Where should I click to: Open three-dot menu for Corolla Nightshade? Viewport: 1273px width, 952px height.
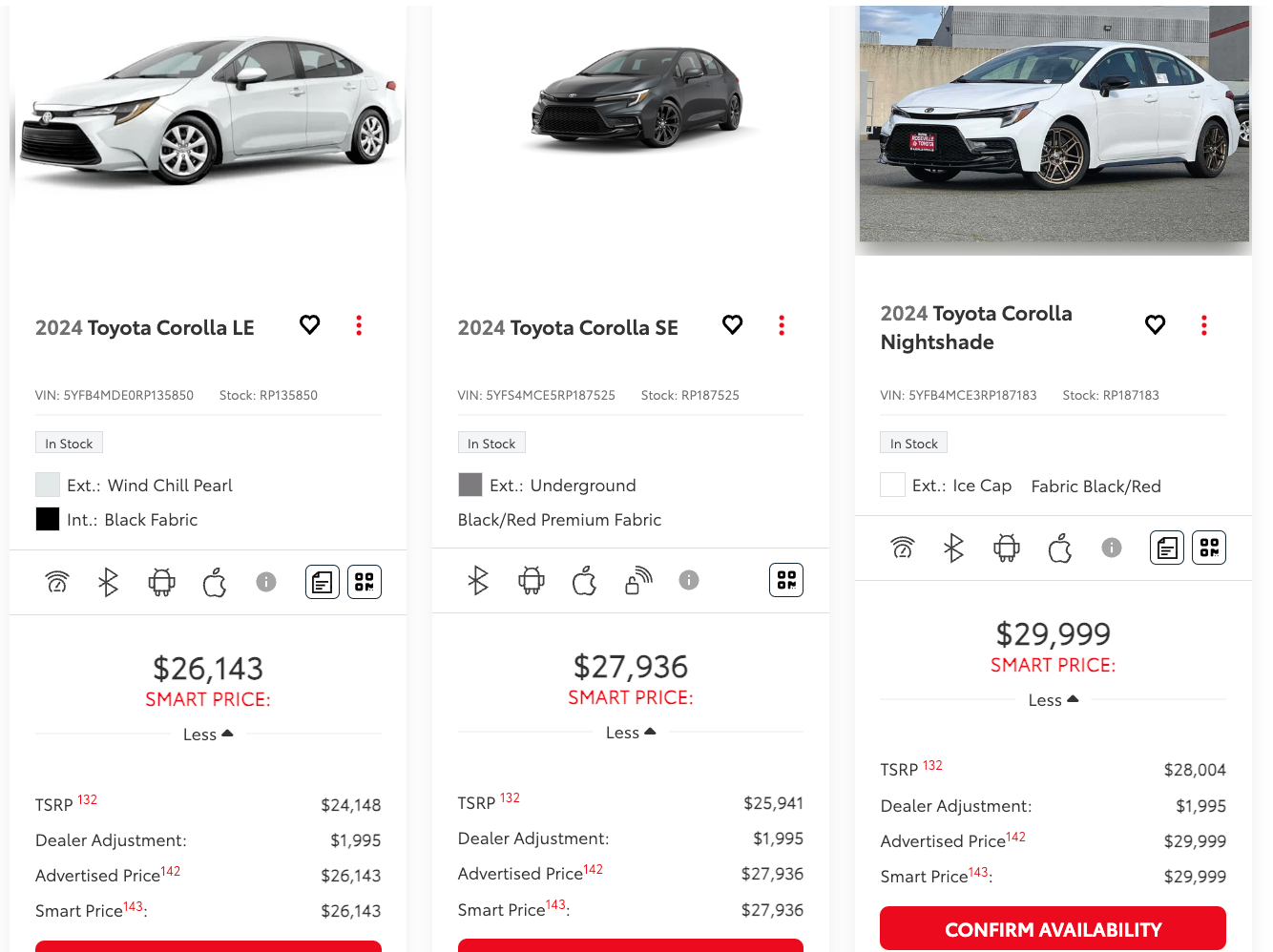tap(1203, 325)
